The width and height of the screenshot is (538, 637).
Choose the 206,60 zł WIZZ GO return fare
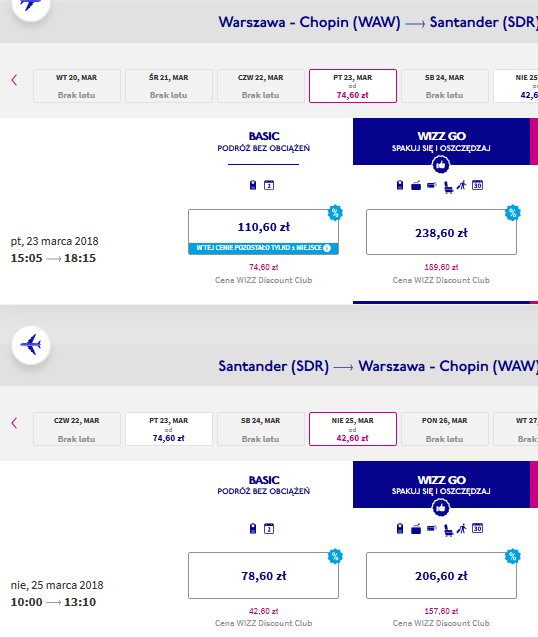pos(441,575)
